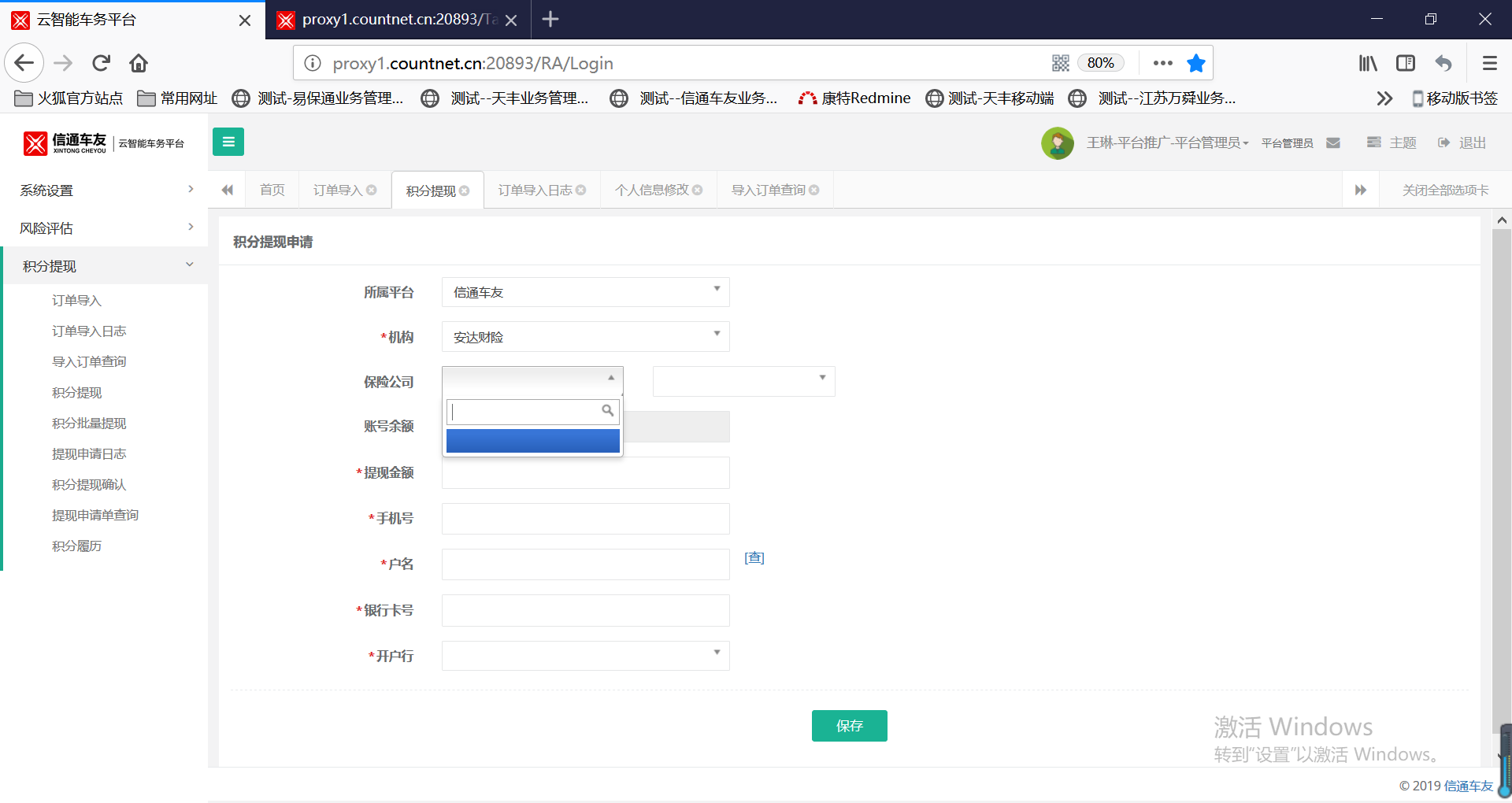Open the second 保险公司 dropdown

coord(743,381)
